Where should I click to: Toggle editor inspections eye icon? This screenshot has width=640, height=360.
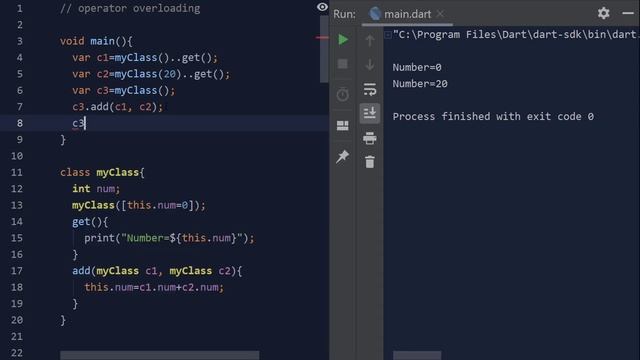point(322,7)
